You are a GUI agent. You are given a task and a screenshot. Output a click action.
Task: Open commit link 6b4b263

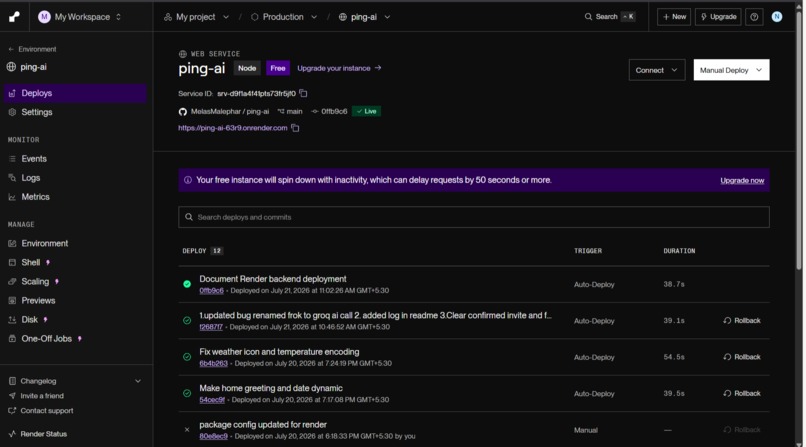213,363
